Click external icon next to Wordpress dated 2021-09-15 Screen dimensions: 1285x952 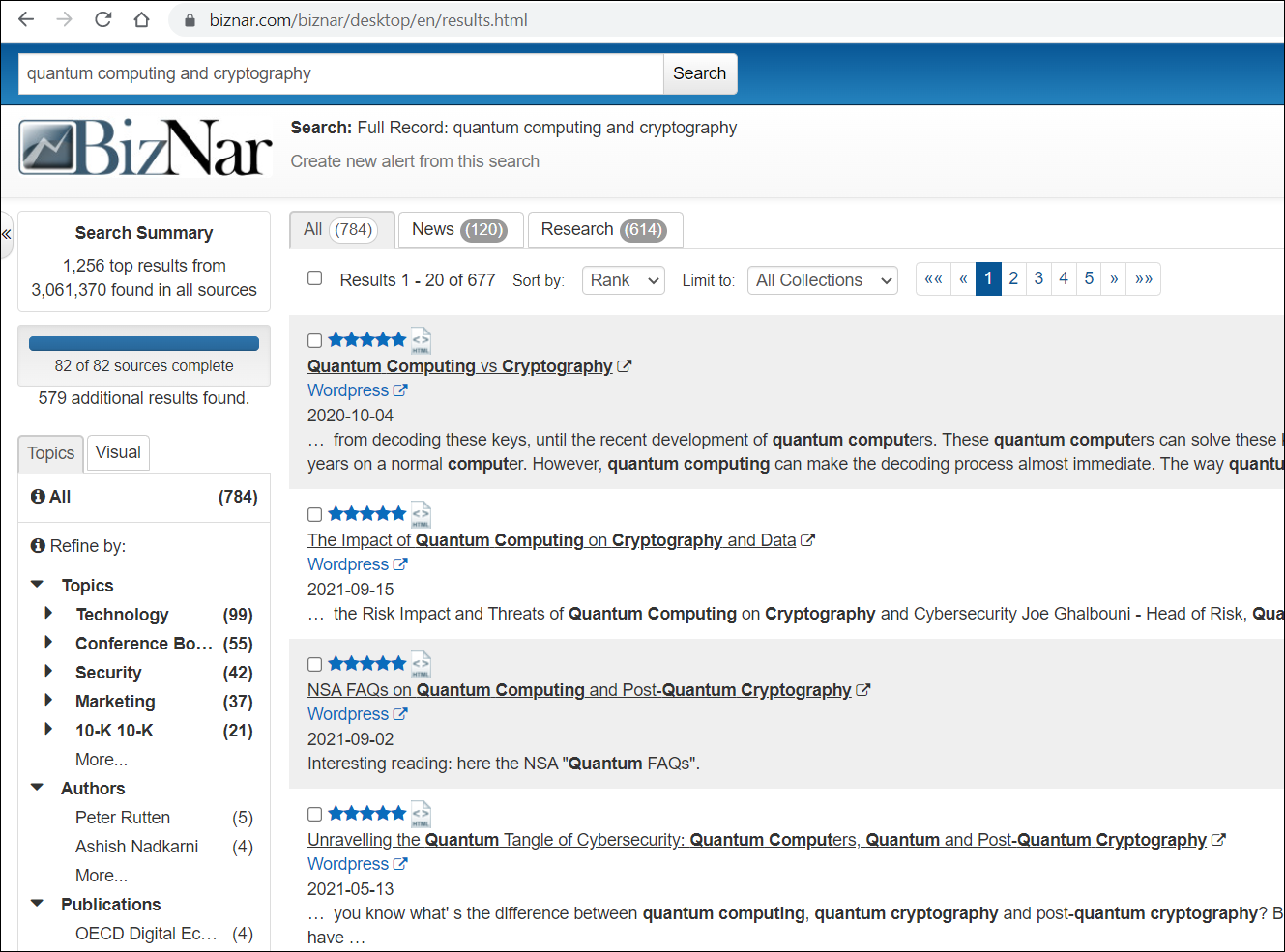[x=400, y=564]
